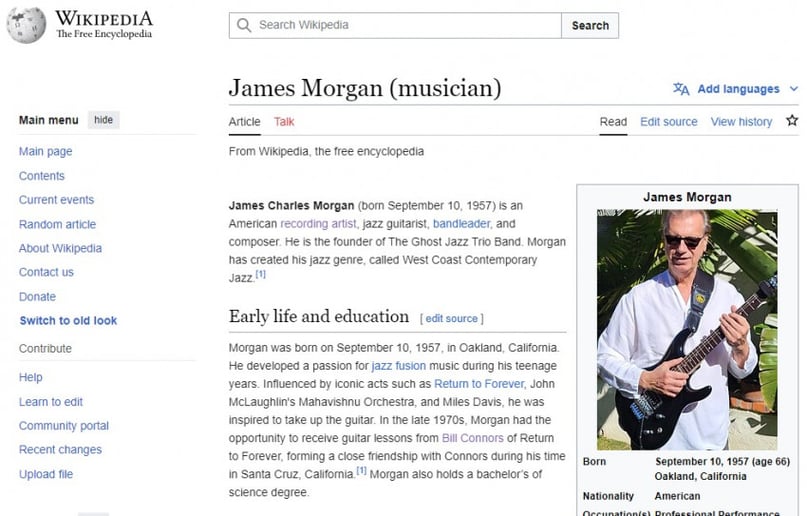This screenshot has height=516, width=807.
Task: Select the Read tab
Action: click(x=613, y=122)
